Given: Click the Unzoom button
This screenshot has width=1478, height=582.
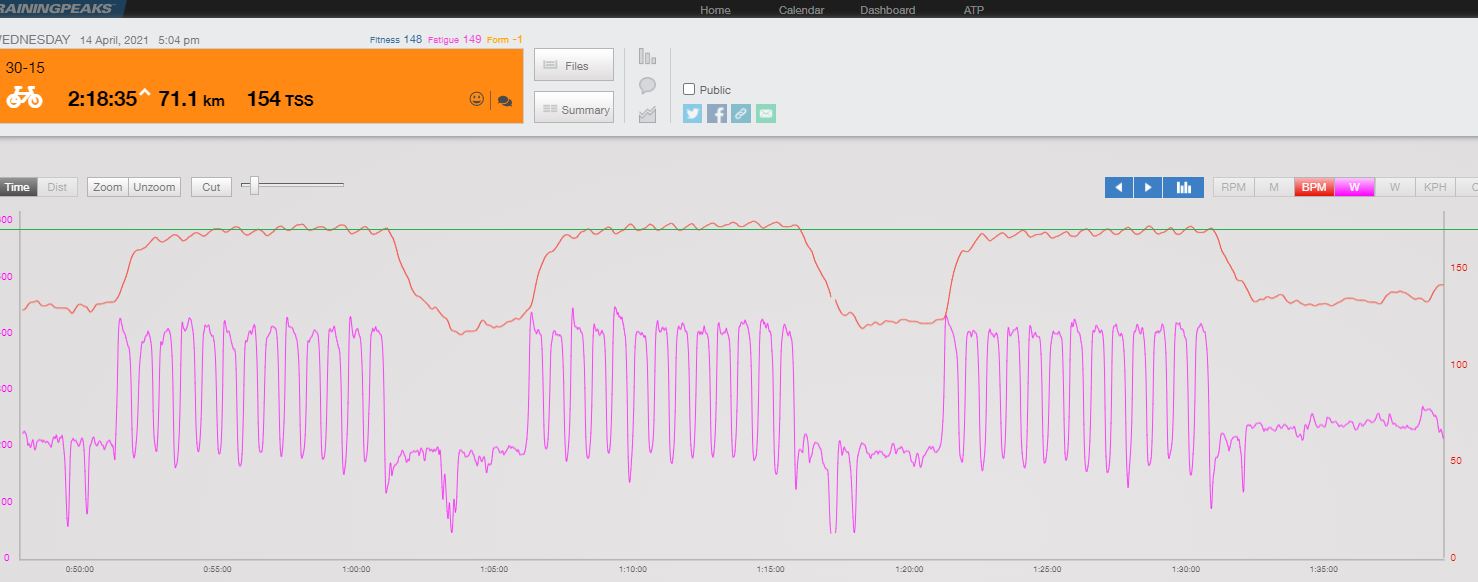Looking at the screenshot, I should click(154, 187).
